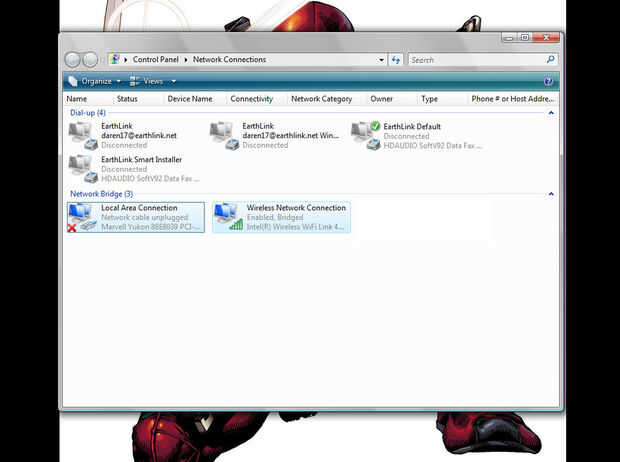Screen dimensions: 620x462
Task: Open the Help question mark icon
Action: pyautogui.click(x=548, y=81)
